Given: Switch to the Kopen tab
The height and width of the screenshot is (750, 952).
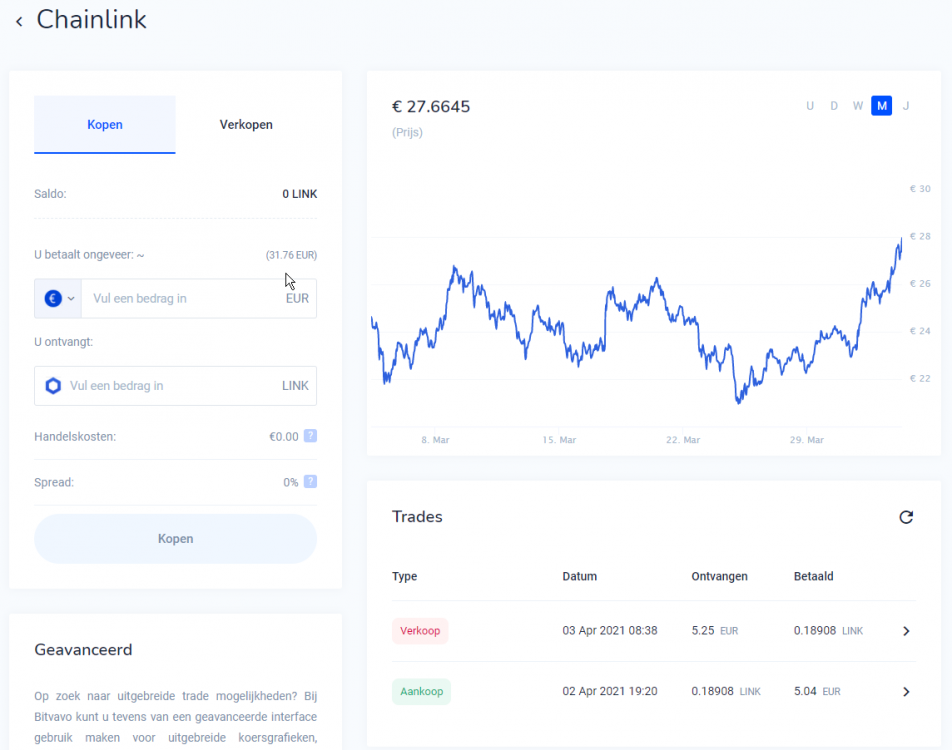Looking at the screenshot, I should point(105,125).
